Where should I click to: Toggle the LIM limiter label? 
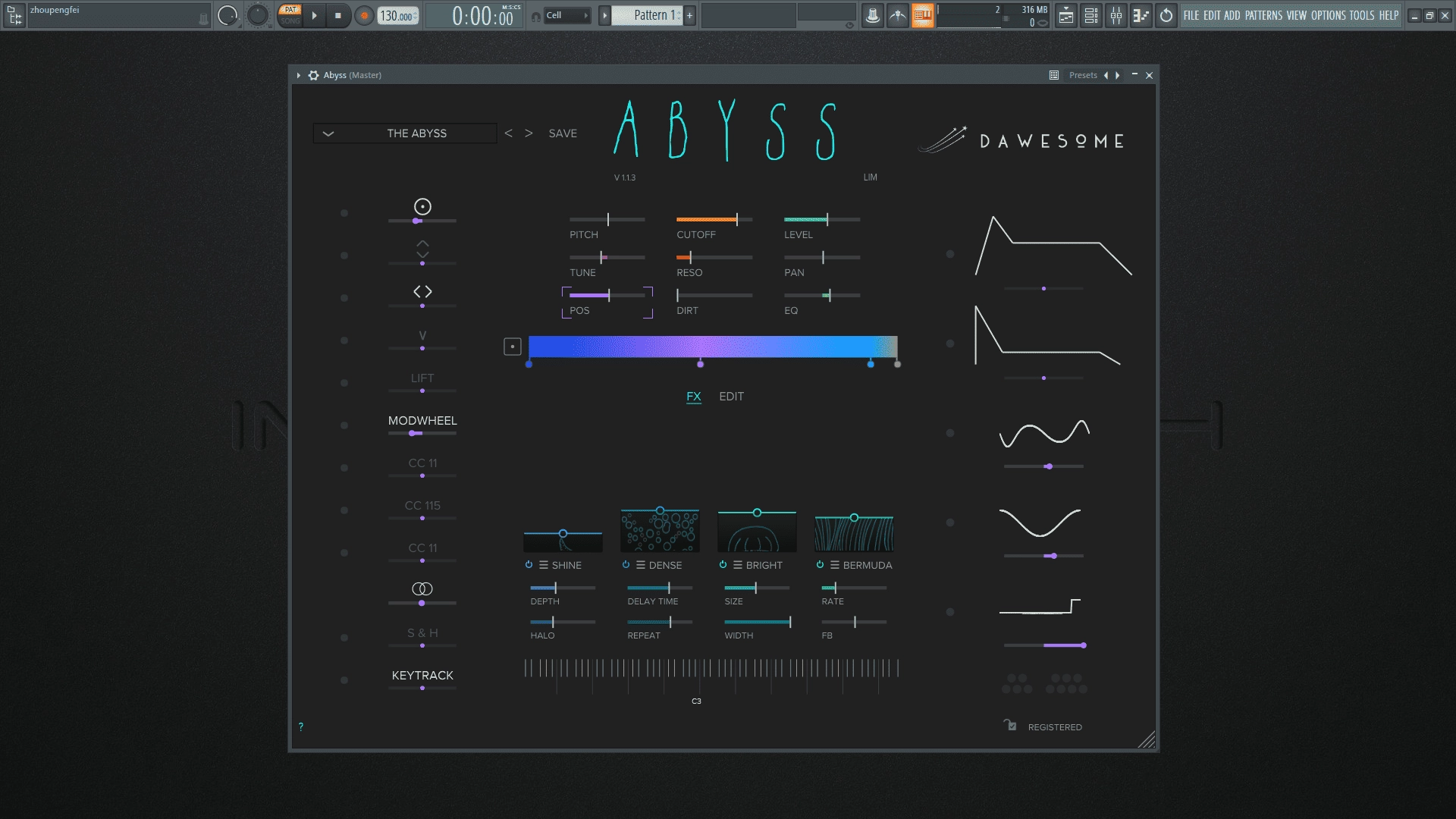point(870,177)
